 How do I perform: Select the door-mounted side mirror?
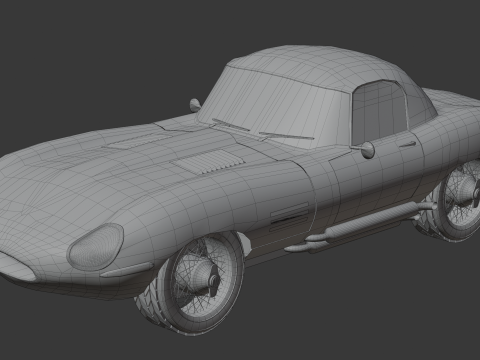(367, 150)
